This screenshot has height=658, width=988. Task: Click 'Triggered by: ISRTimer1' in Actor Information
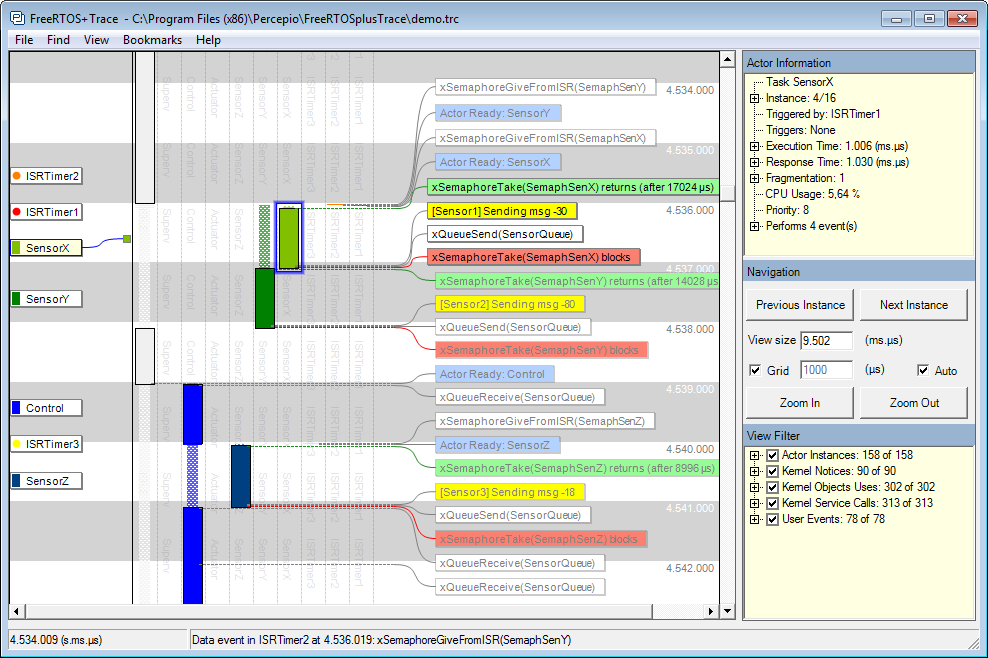pos(823,114)
